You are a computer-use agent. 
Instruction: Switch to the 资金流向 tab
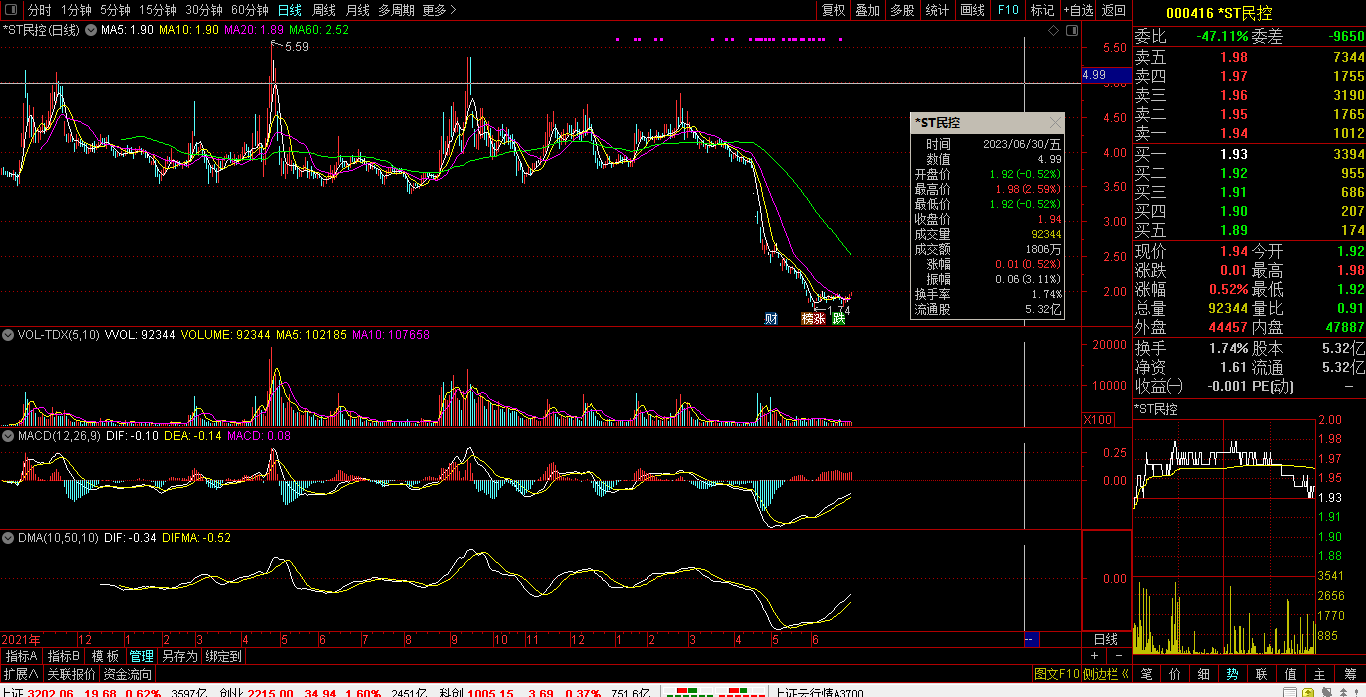point(128,674)
